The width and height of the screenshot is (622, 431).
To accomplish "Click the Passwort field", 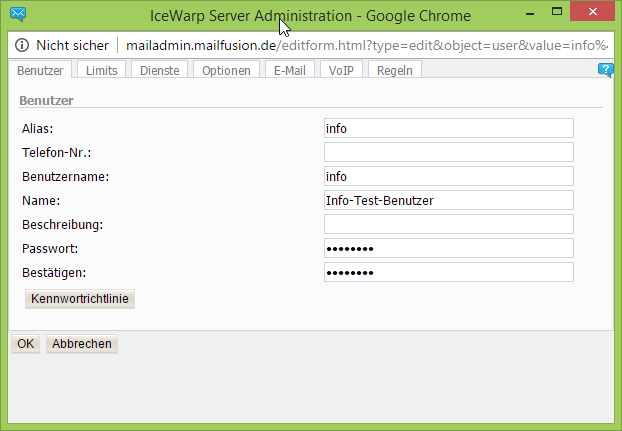I will click(449, 248).
